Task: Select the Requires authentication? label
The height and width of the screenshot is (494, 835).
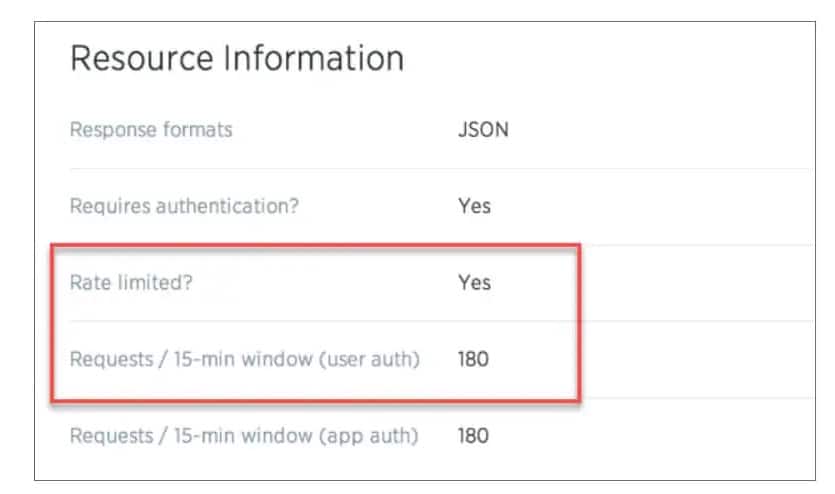Action: coord(184,206)
